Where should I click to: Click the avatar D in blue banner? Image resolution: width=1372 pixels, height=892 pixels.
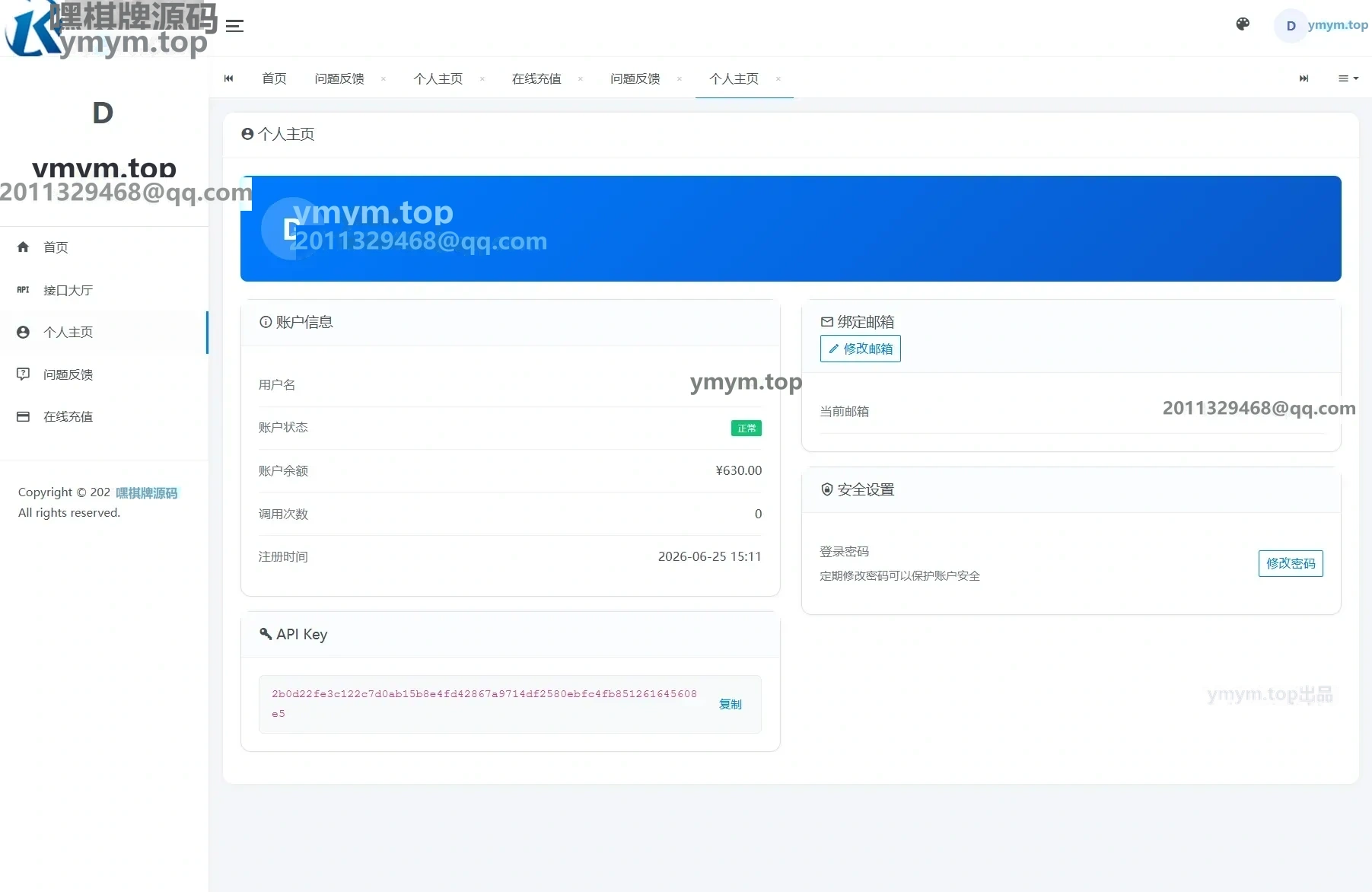pyautogui.click(x=291, y=228)
